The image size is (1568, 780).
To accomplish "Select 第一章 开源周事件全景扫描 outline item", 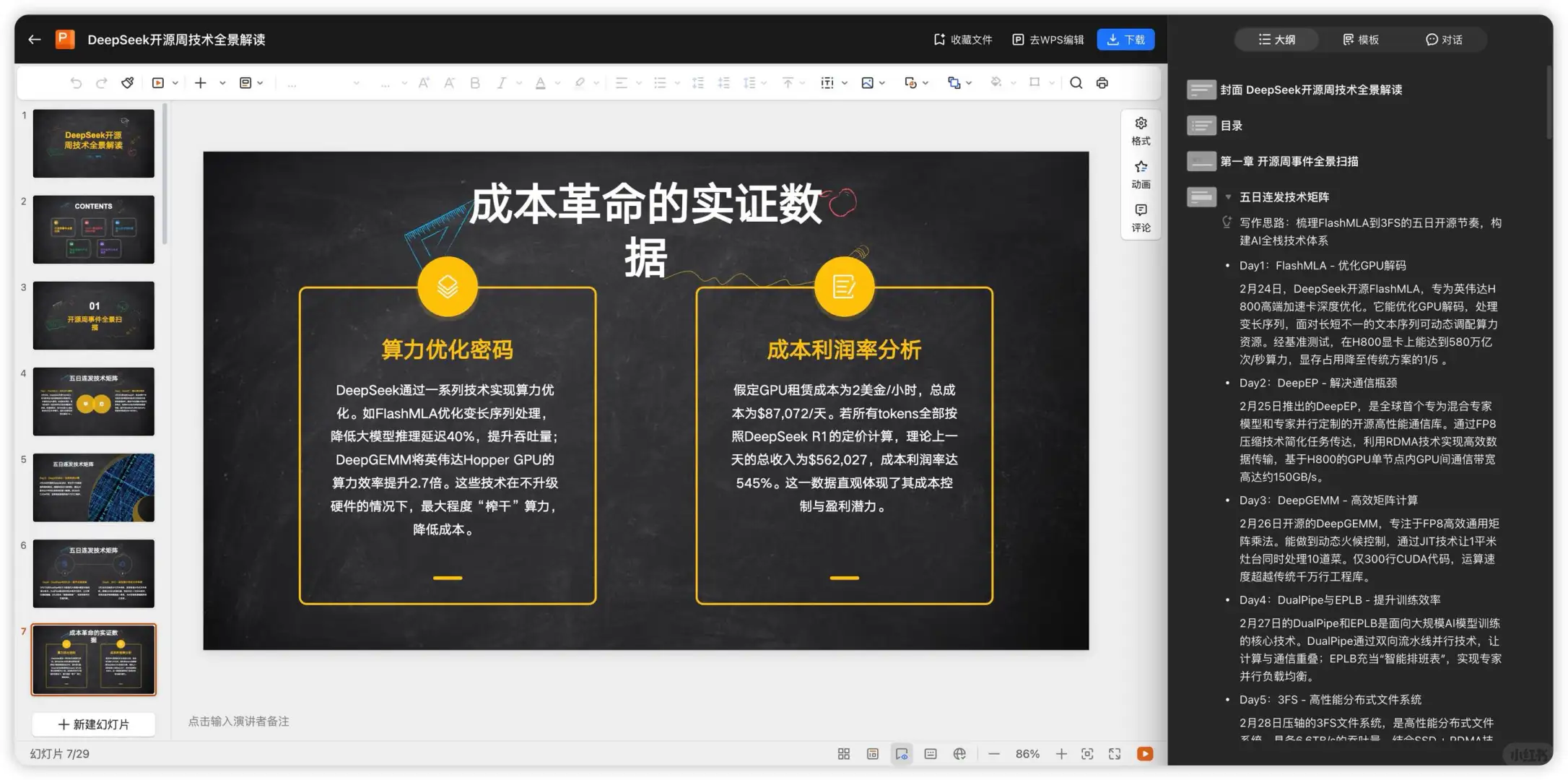I will point(1289,161).
